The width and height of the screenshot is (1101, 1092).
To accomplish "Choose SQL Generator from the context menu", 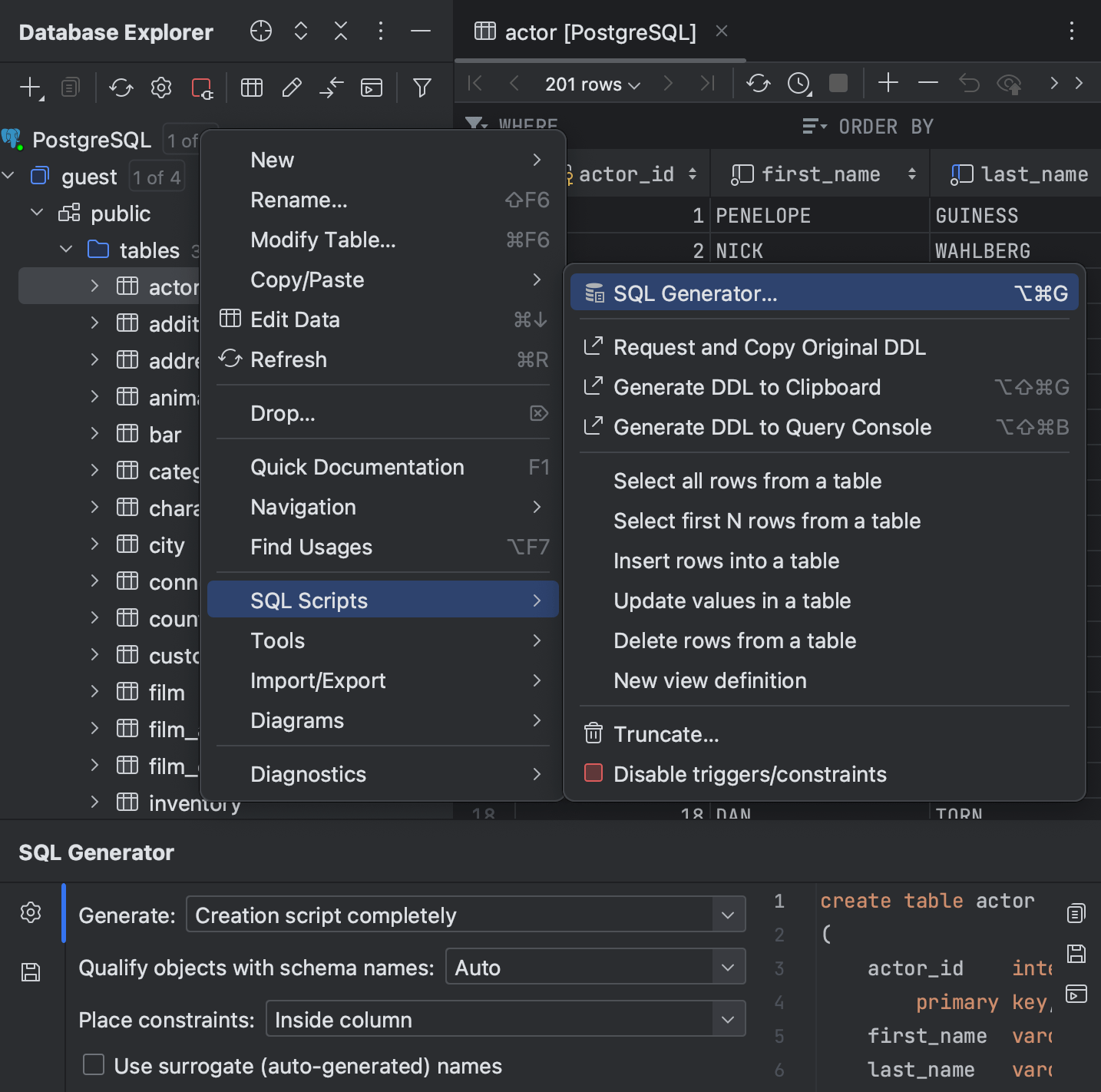I will coord(695,293).
